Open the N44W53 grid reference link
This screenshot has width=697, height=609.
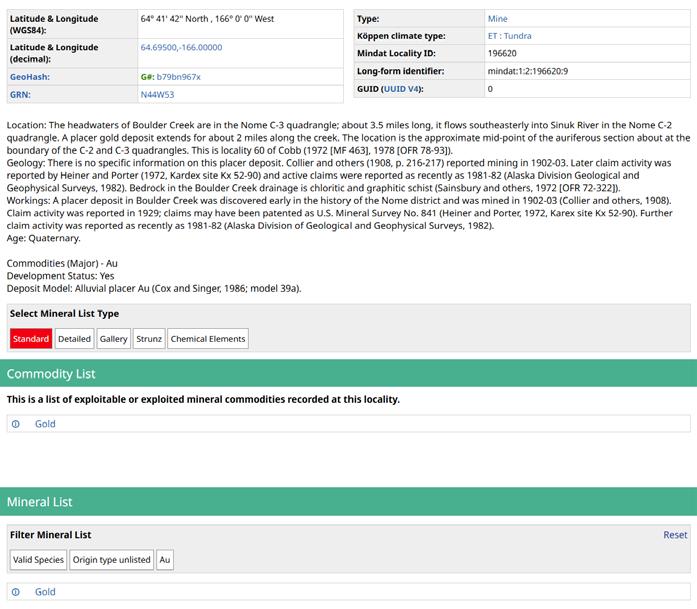pos(157,95)
